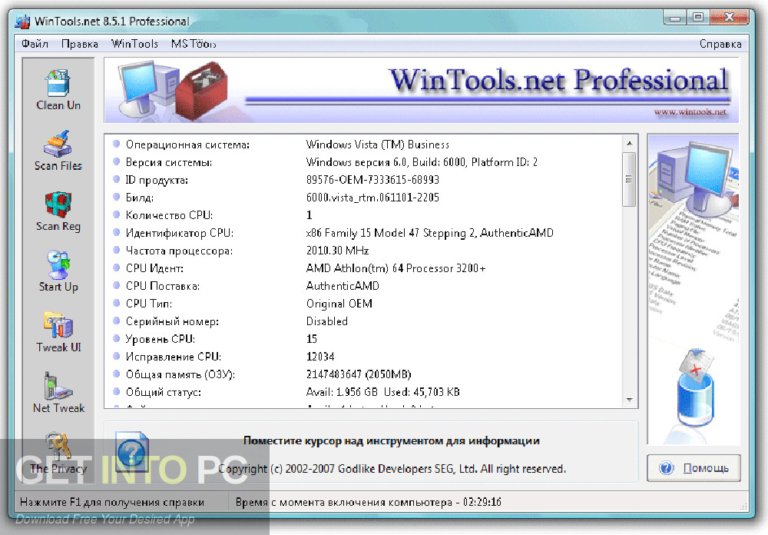Viewport: 768px width, 535px height.
Task: Select the CPU Поставка row
Action: coord(363,286)
